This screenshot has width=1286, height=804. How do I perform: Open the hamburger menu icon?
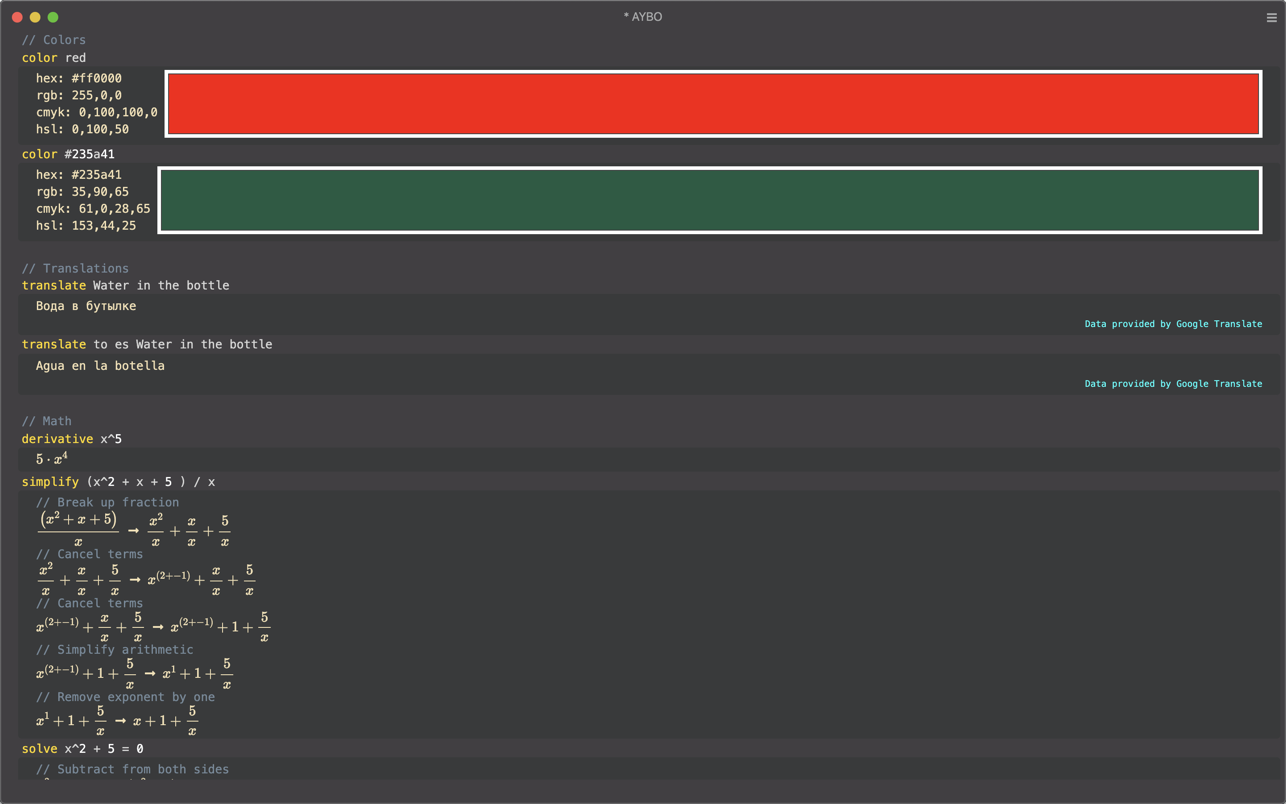click(x=1271, y=17)
